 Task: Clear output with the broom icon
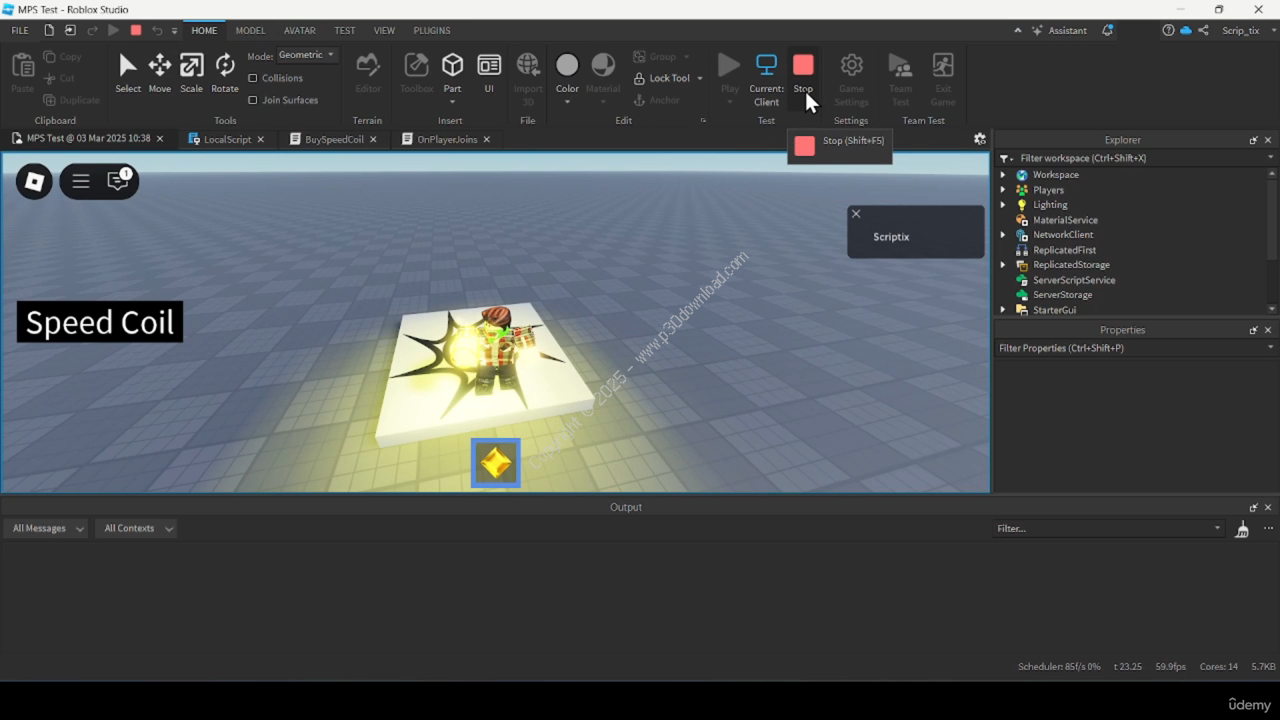tap(1242, 529)
